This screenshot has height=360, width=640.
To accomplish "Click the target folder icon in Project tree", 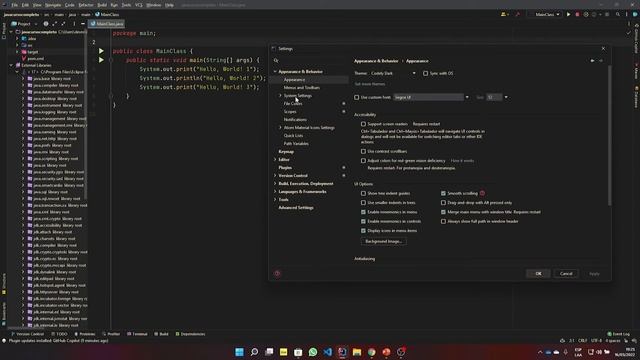I will (x=24, y=52).
